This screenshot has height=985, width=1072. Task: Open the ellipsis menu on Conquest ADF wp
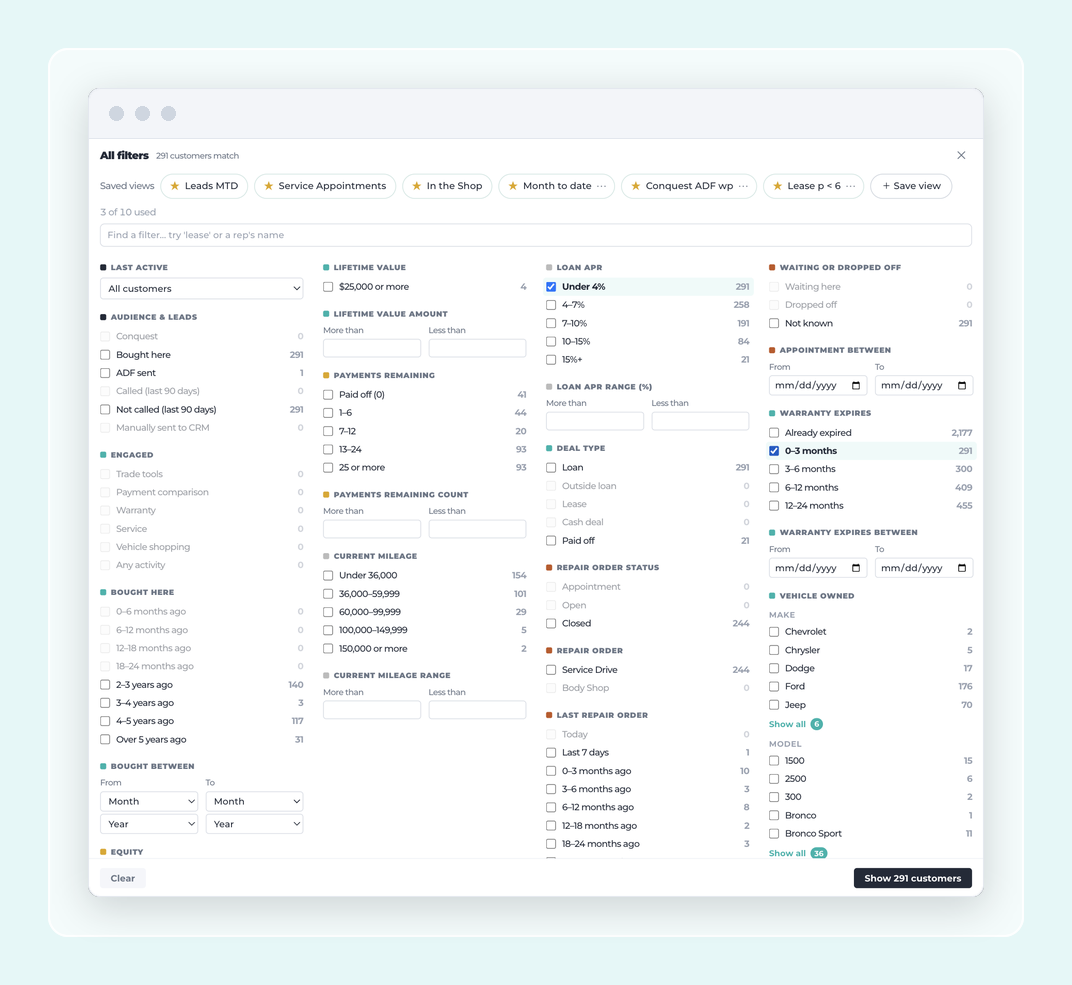[x=743, y=186]
